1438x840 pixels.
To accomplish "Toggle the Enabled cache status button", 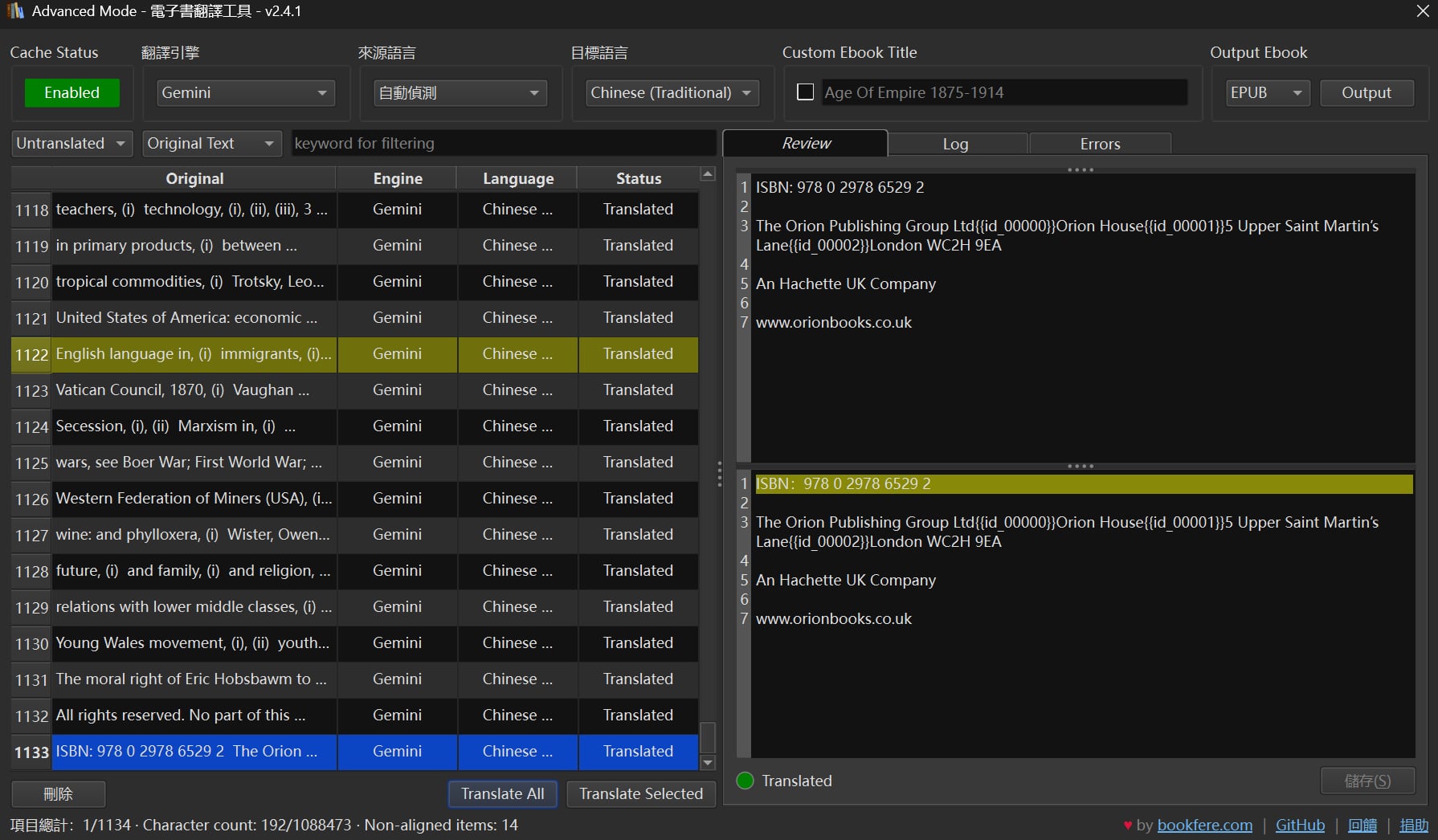I will tap(72, 92).
